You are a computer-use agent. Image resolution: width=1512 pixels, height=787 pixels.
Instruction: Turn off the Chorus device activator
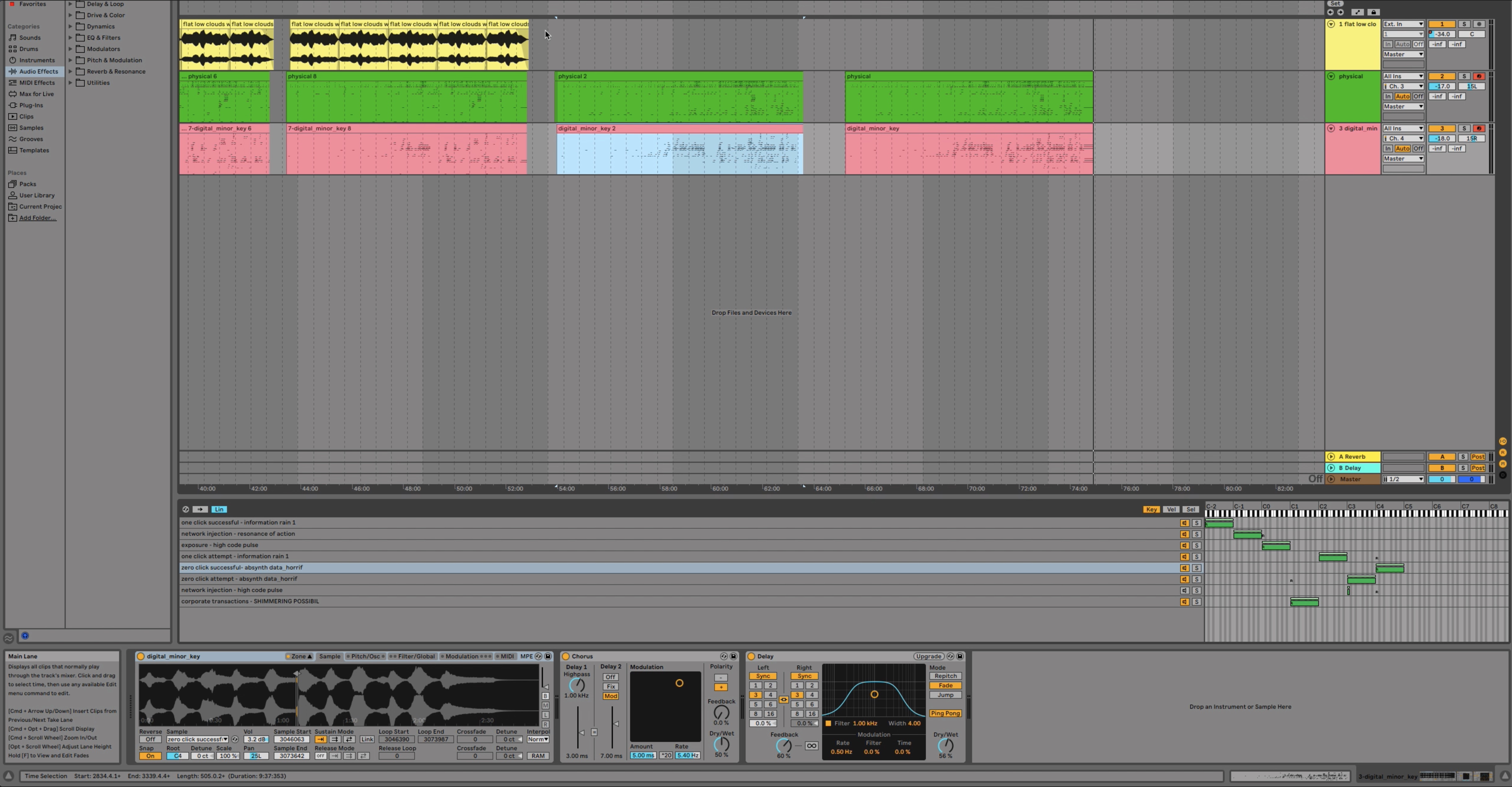click(566, 656)
